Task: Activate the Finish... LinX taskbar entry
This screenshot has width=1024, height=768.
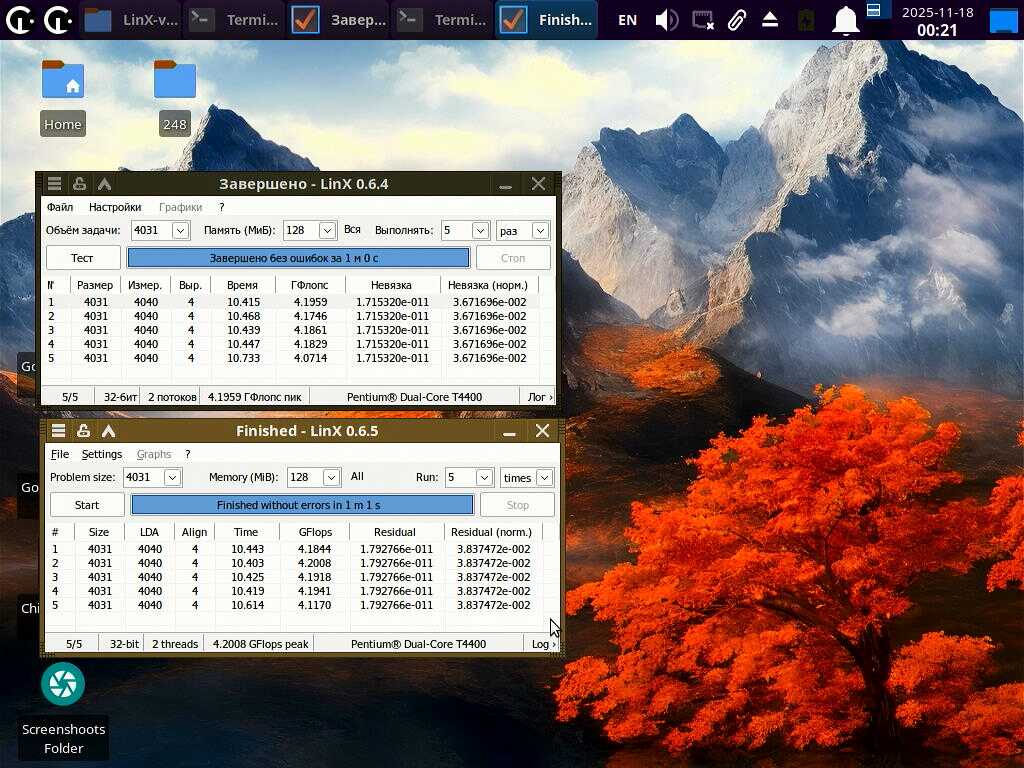Action: pos(547,20)
